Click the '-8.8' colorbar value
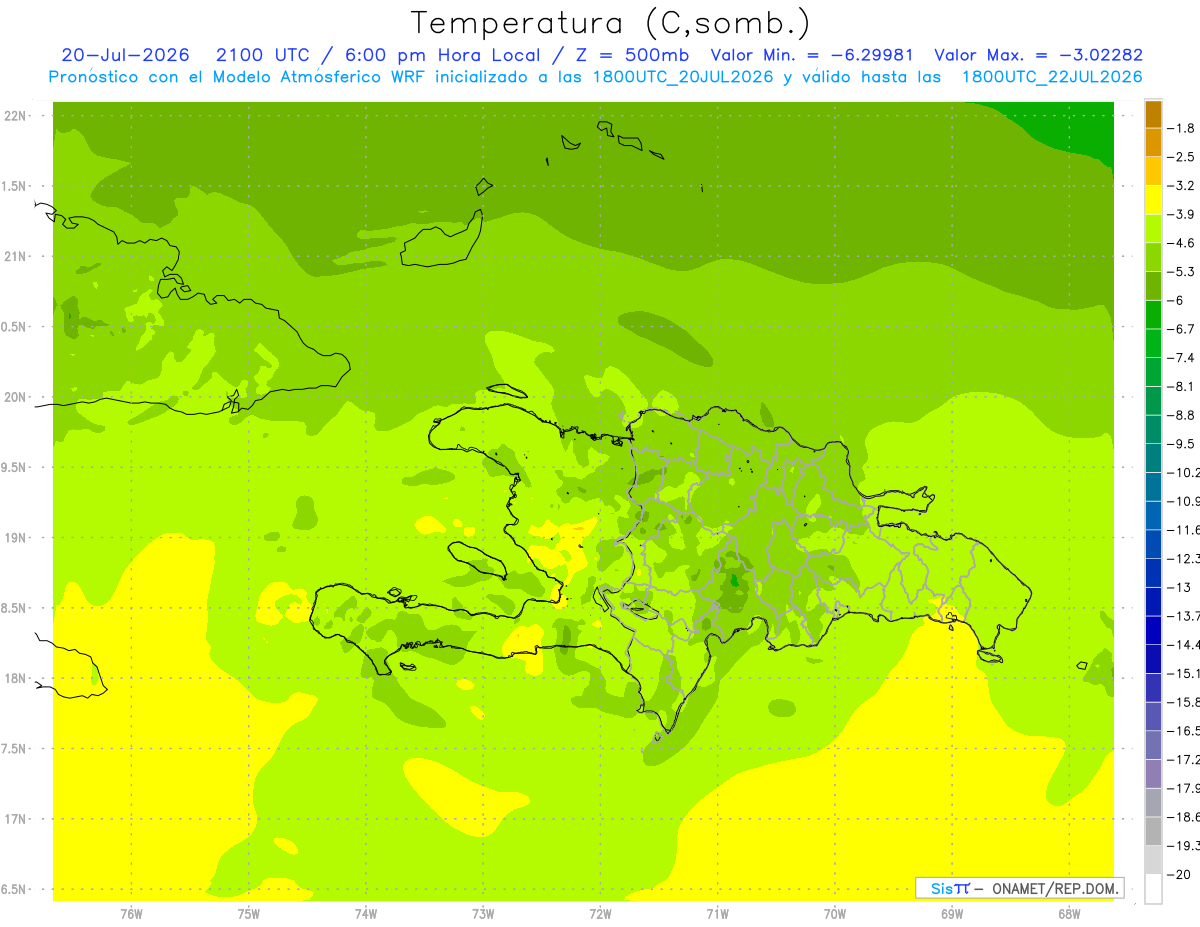Image resolution: width=1200 pixels, height=927 pixels. point(1182,415)
